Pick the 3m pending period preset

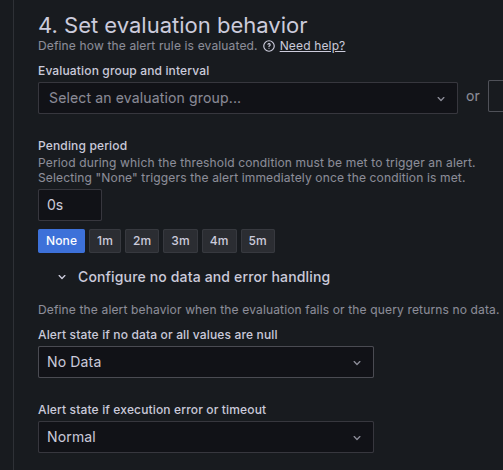point(180,241)
